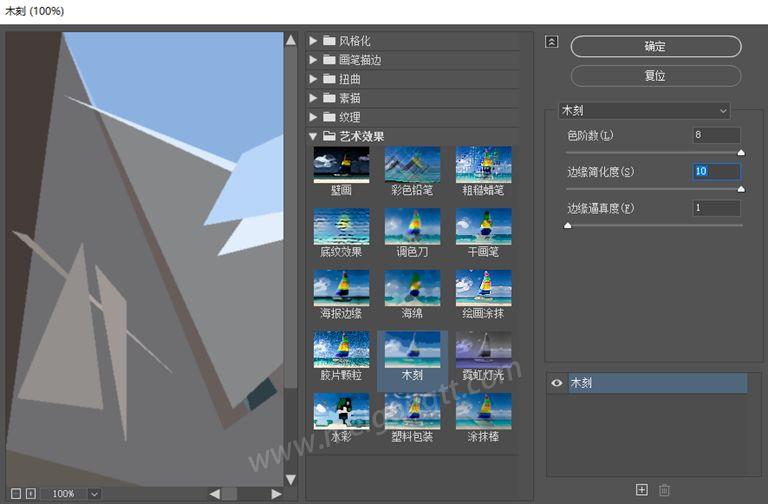Viewport: 768px width, 504px height.
Task: Open the 100% zoom level dropdown
Action: tap(95, 494)
